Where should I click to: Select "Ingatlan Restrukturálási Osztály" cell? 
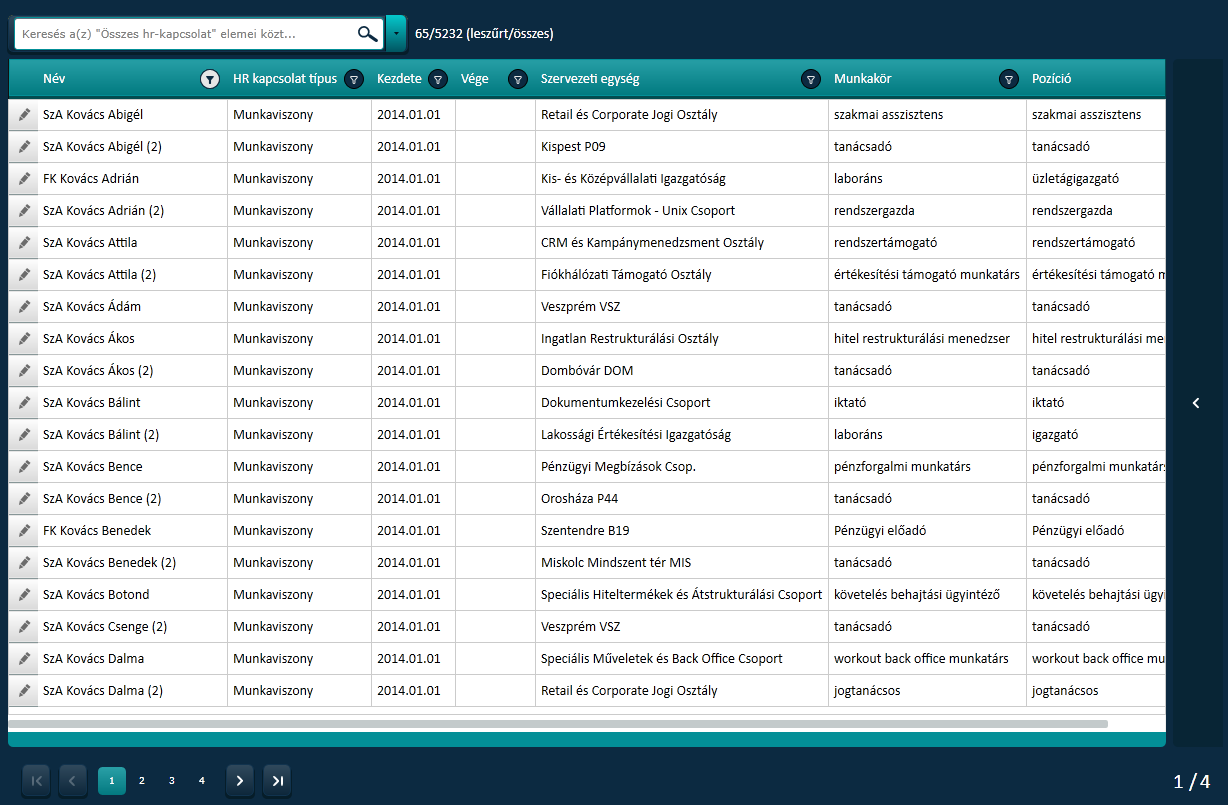(682, 339)
